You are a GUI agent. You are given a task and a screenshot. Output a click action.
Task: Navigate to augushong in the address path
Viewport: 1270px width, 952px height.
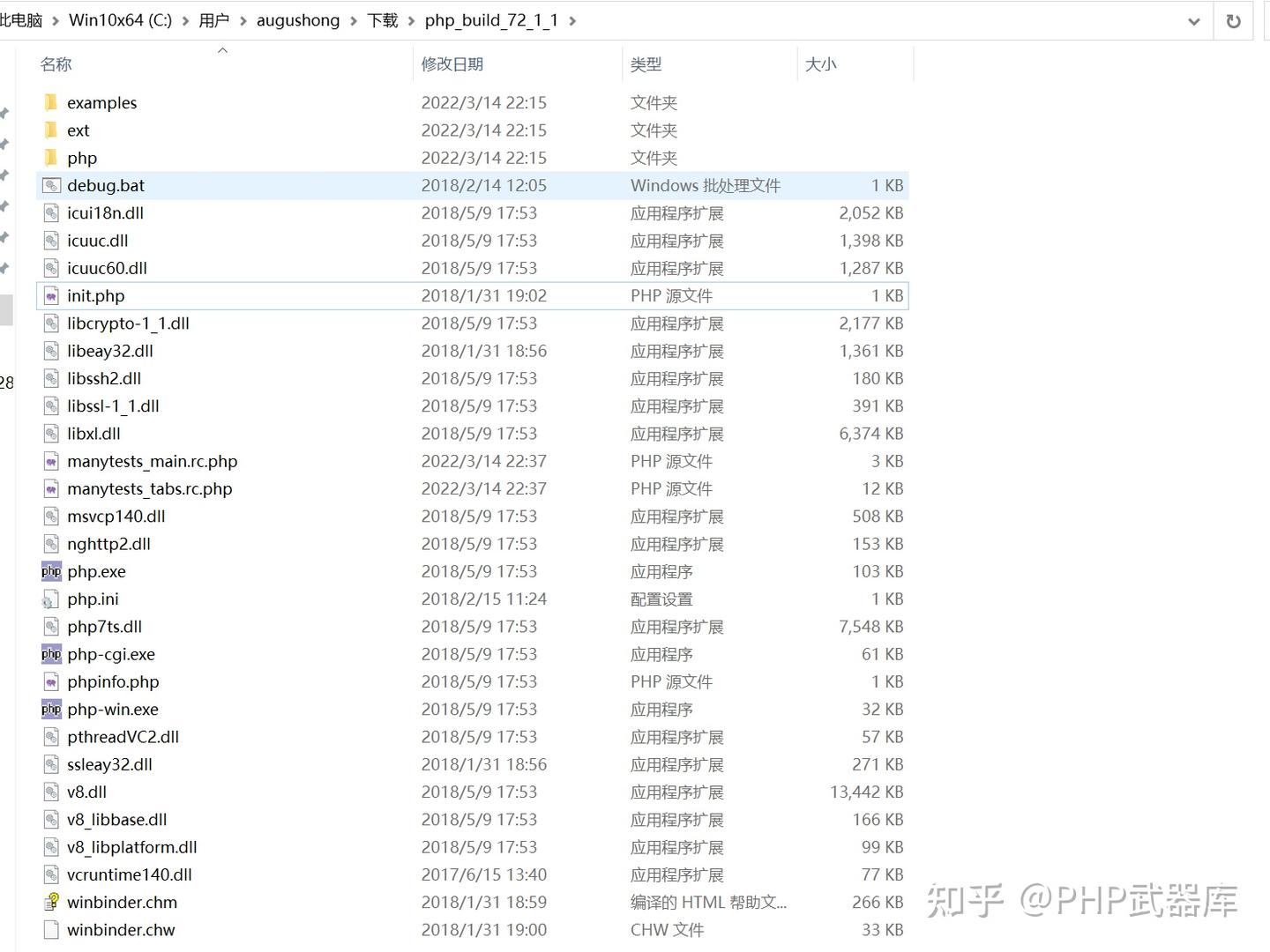[x=298, y=20]
